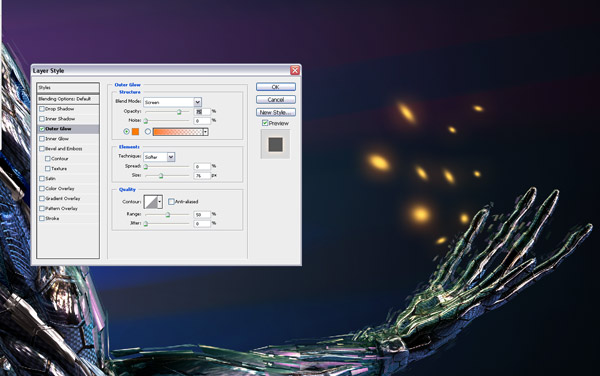Click the OK button

point(276,87)
